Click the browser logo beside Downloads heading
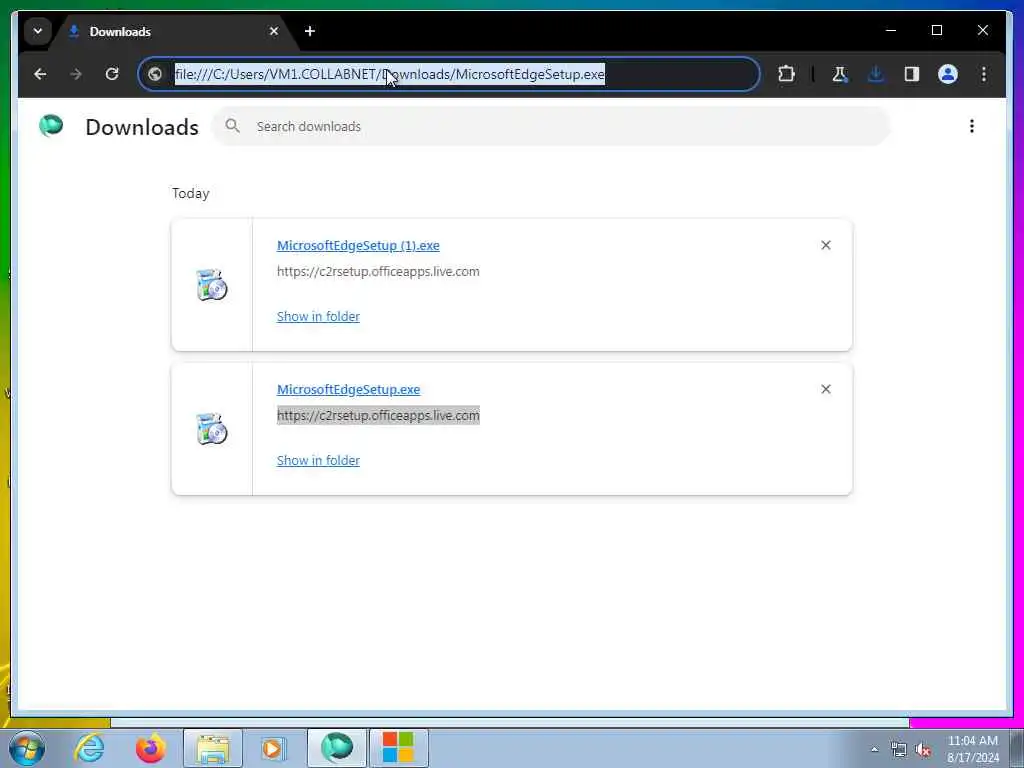Image resolution: width=1024 pixels, height=768 pixels. [51, 125]
